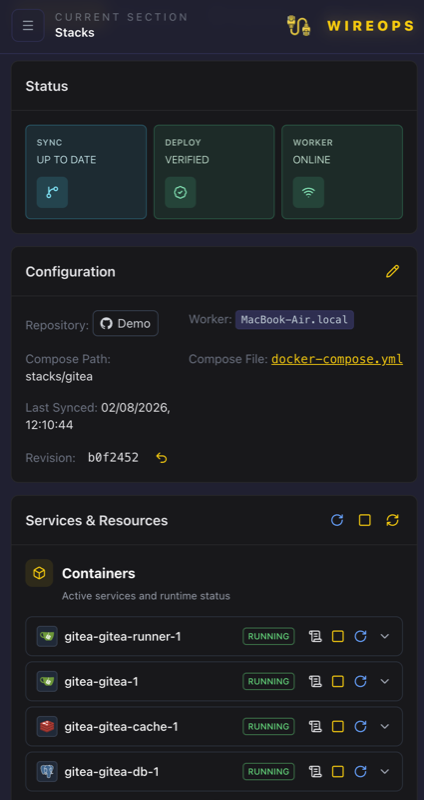Expand the gitea-gitea-db-1 container row
The height and width of the screenshot is (800, 424).
pos(385,771)
